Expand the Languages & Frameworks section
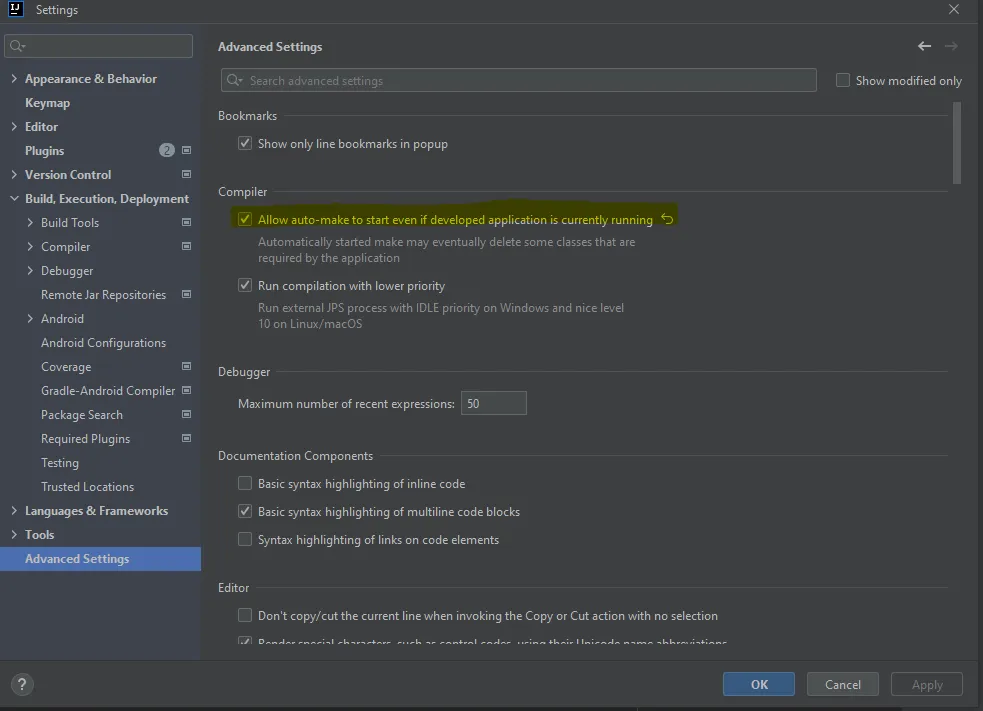The height and width of the screenshot is (711, 983). point(14,511)
